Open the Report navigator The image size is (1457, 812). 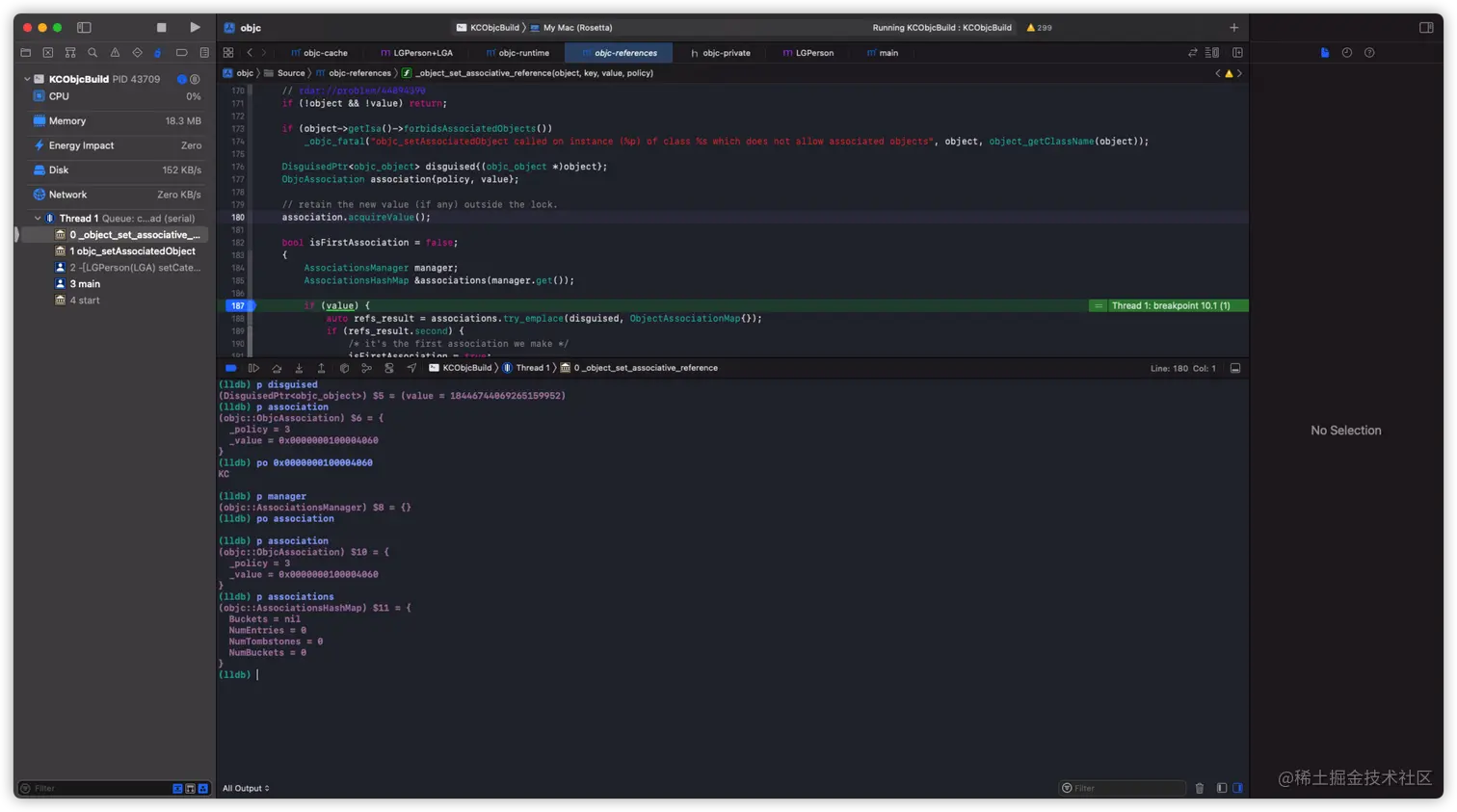coord(204,53)
